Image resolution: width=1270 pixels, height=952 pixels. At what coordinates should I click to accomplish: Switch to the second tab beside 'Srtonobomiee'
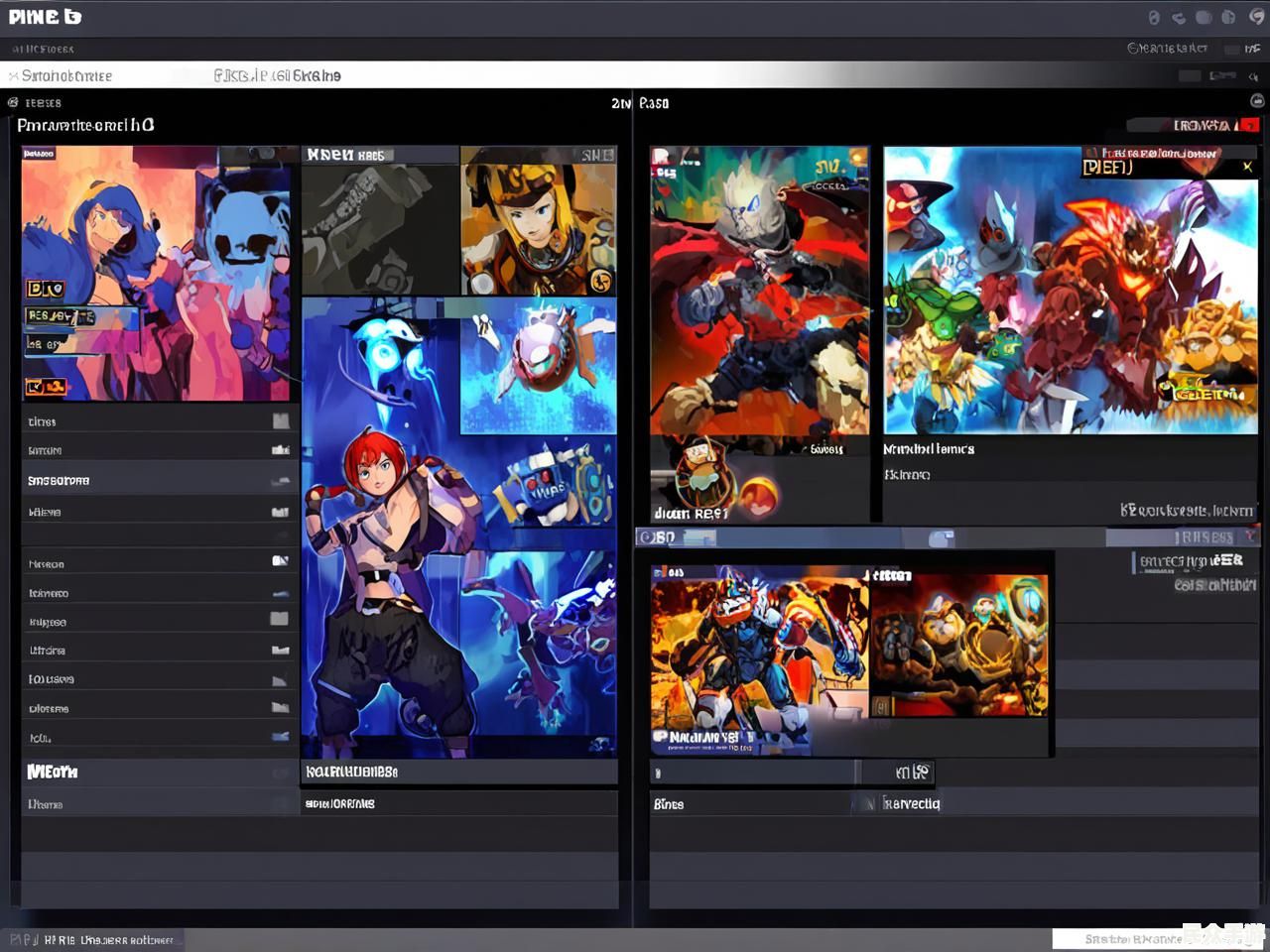click(x=277, y=75)
